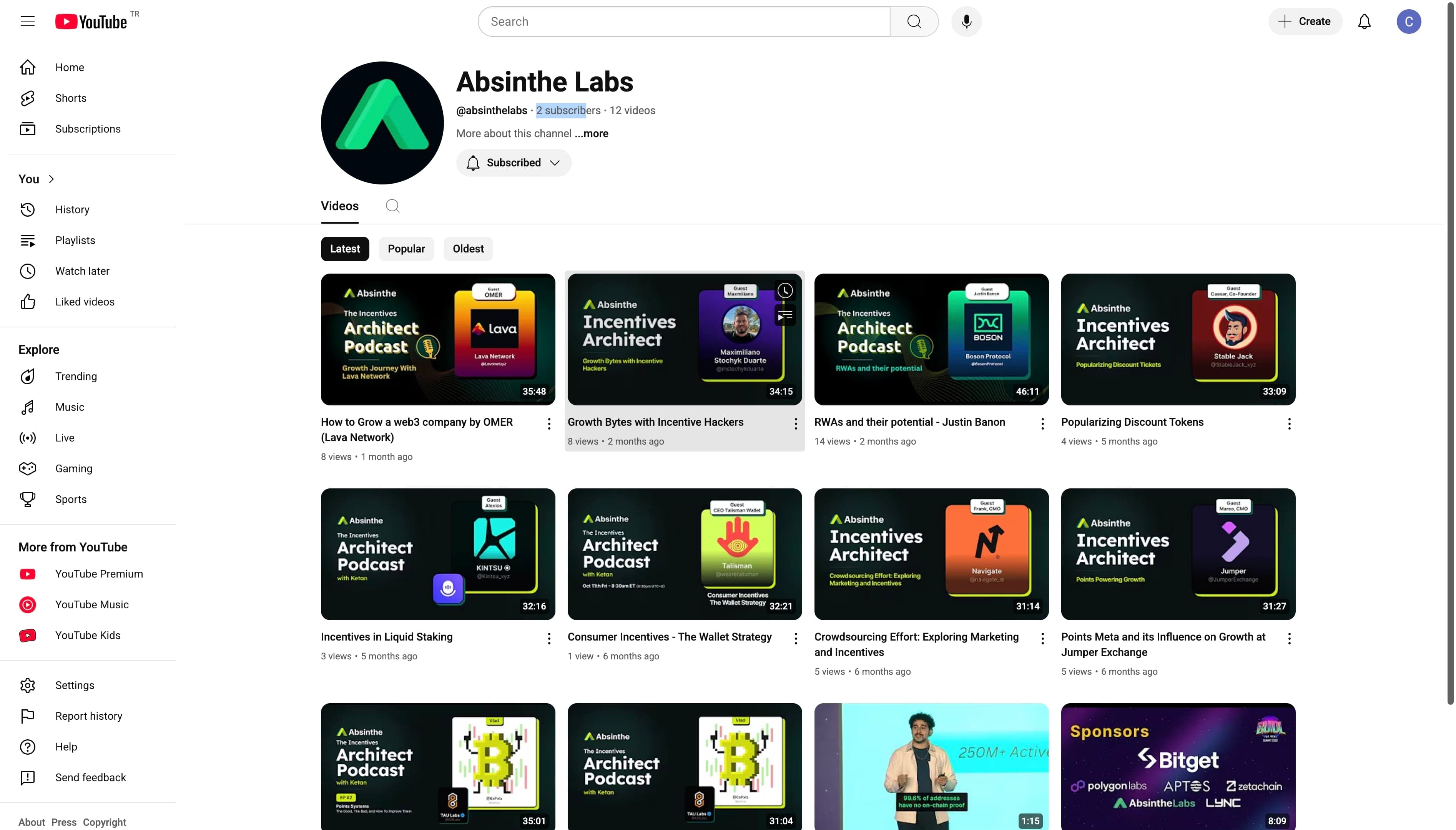
Task: Open 'Popularizing Discount Tokens' title
Action: coord(1132,422)
